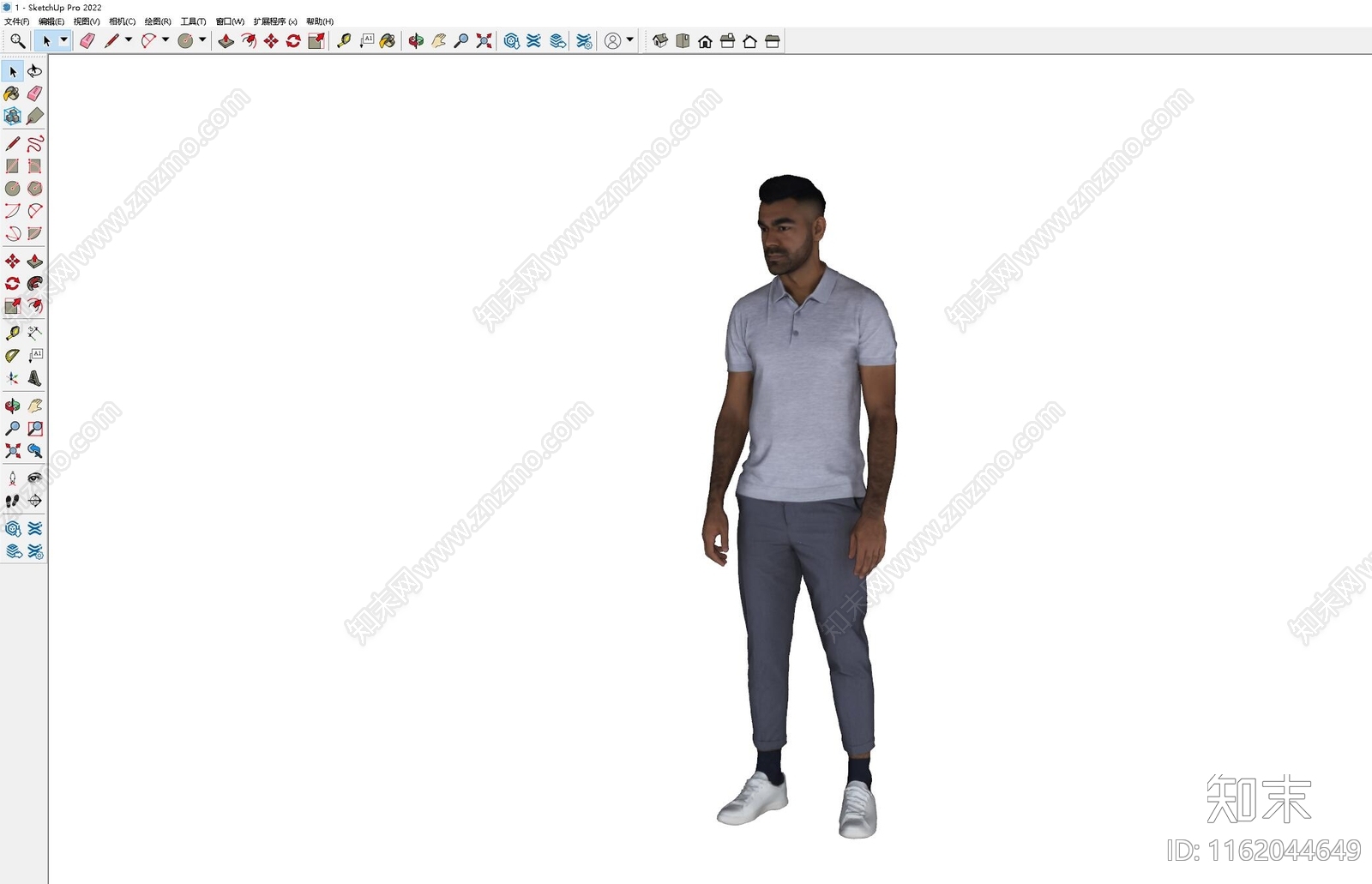Open the 编辑(E) menu

[x=51, y=21]
